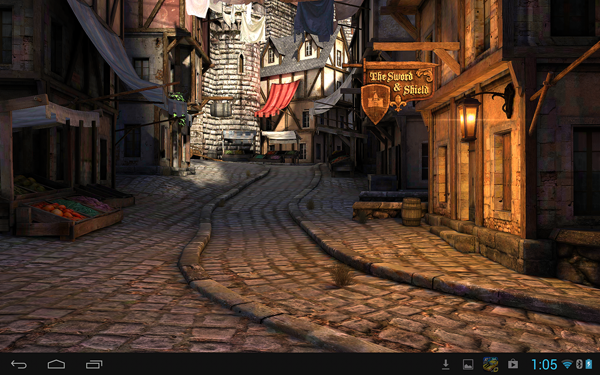
Task: Open the yellow car game notification
Action: [490, 364]
